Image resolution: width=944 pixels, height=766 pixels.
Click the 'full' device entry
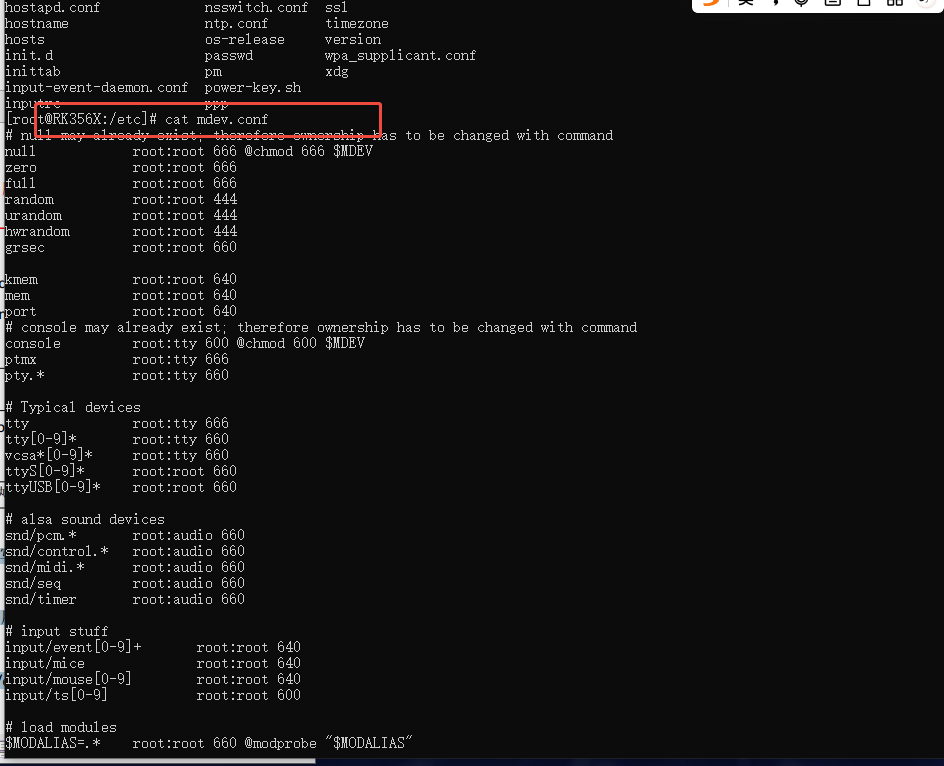[x=20, y=183]
